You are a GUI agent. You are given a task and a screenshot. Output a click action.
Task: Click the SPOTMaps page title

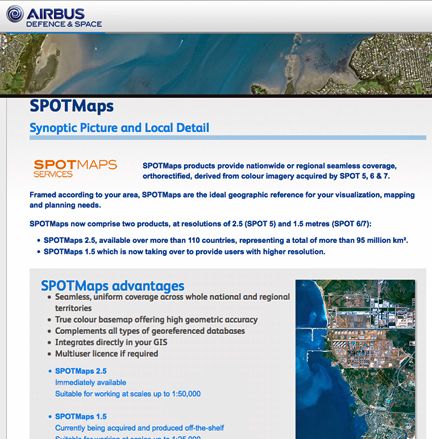click(72, 106)
